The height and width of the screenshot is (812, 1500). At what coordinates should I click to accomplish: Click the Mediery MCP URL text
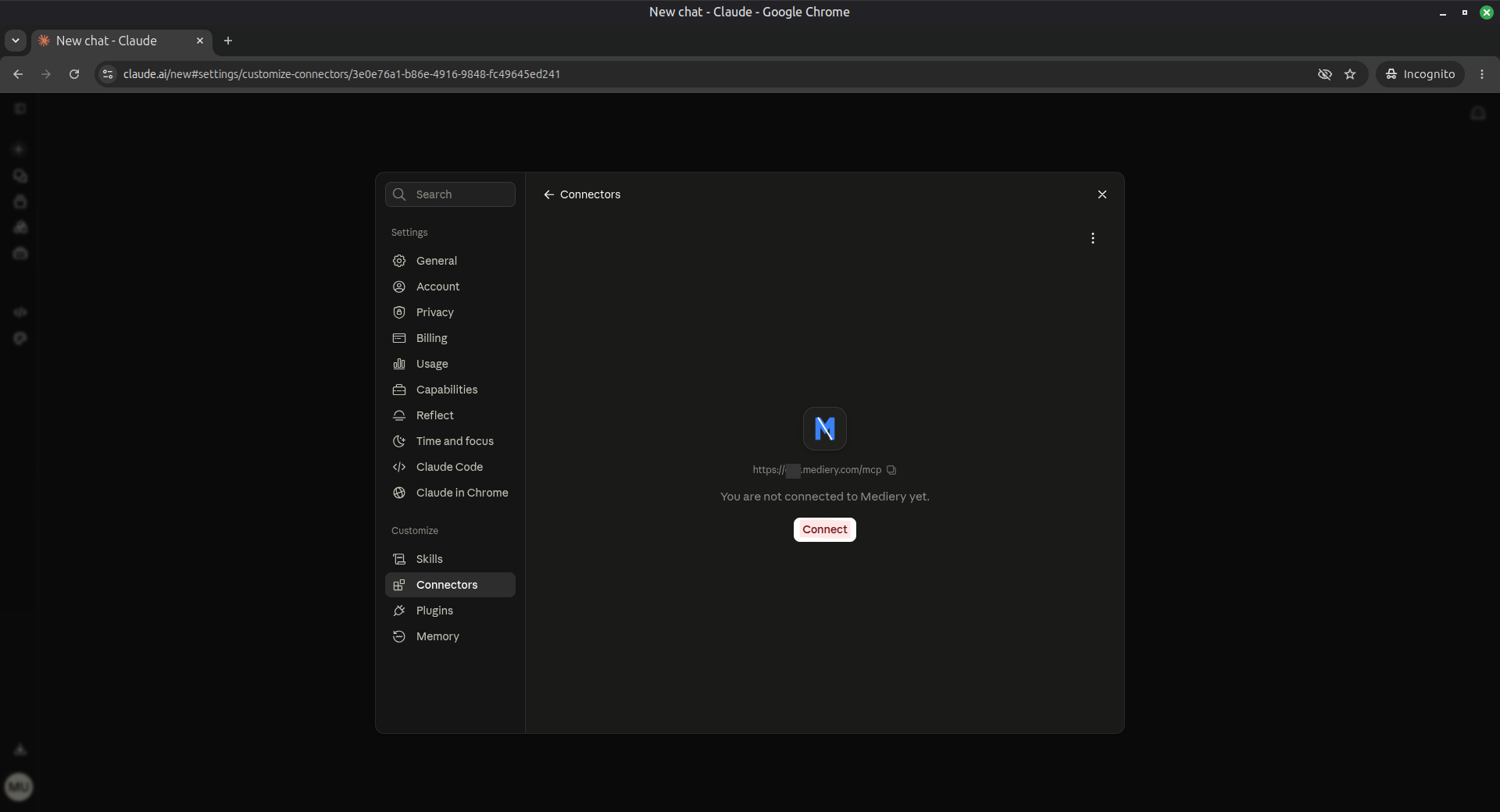click(816, 470)
